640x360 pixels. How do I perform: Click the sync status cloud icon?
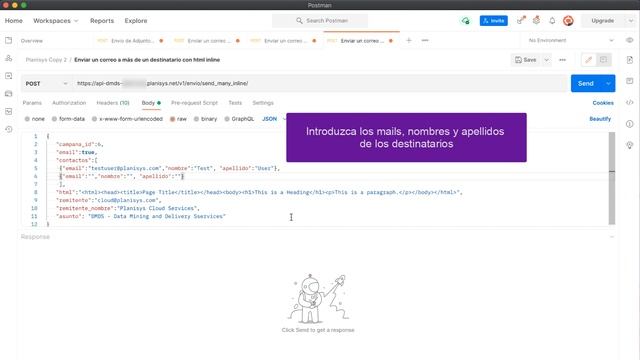pyautogui.click(x=465, y=21)
